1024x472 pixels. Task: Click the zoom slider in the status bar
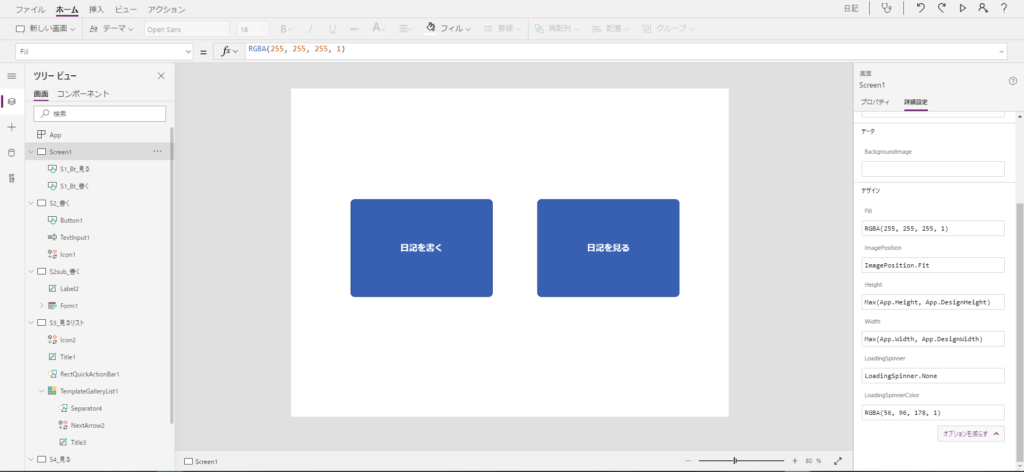[735, 461]
